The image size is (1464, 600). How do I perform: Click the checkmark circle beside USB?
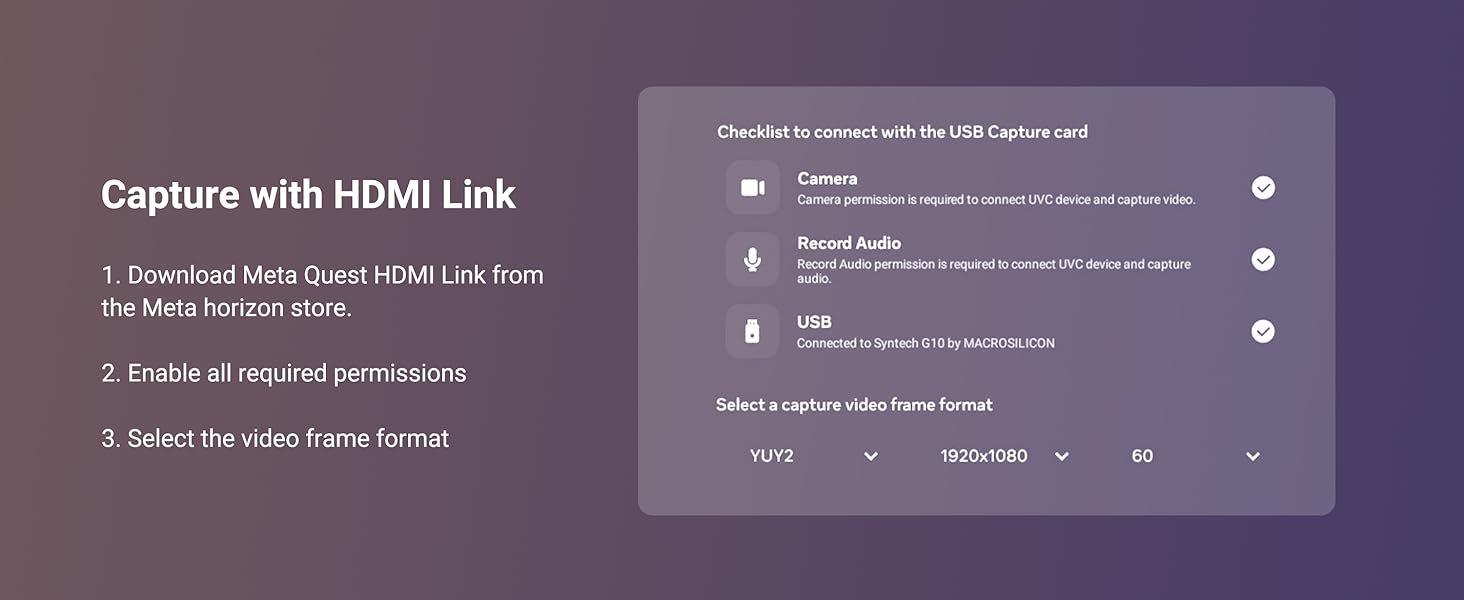(x=1262, y=331)
